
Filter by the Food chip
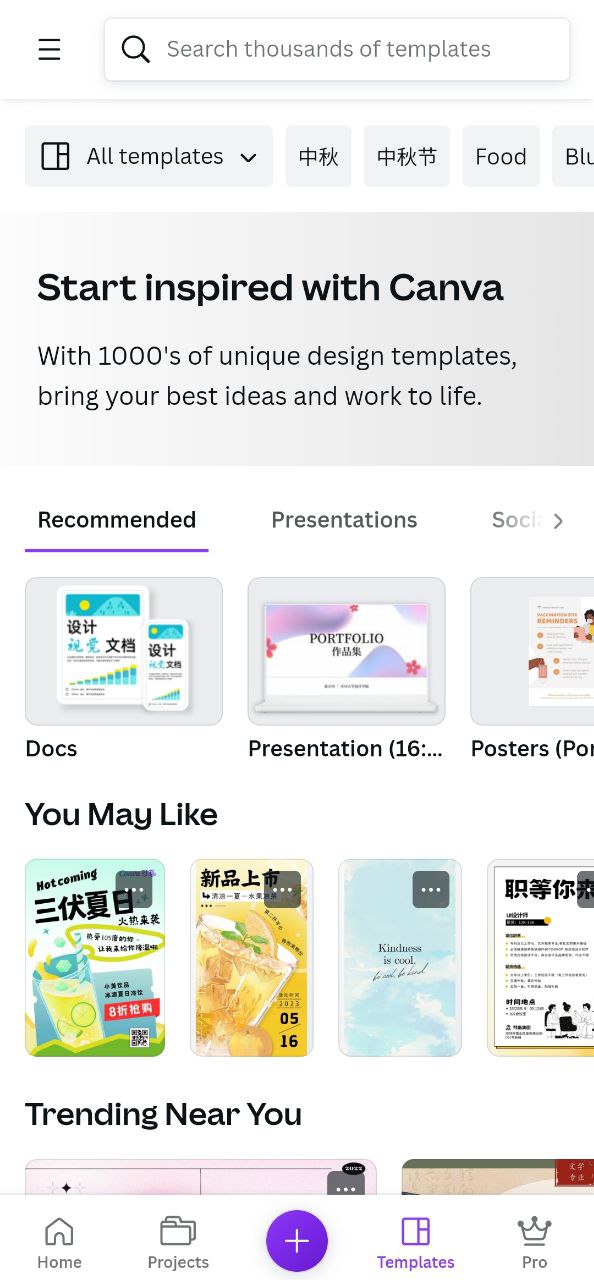click(501, 156)
